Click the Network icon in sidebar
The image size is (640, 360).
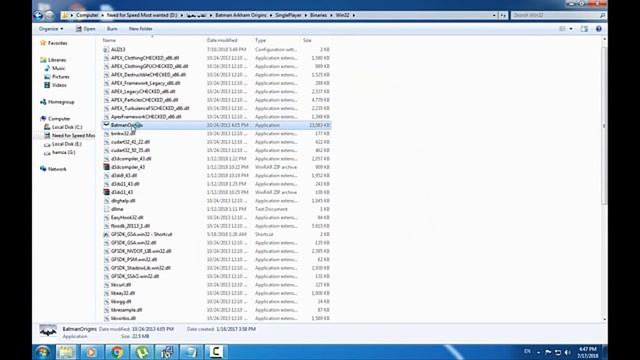click(43, 169)
